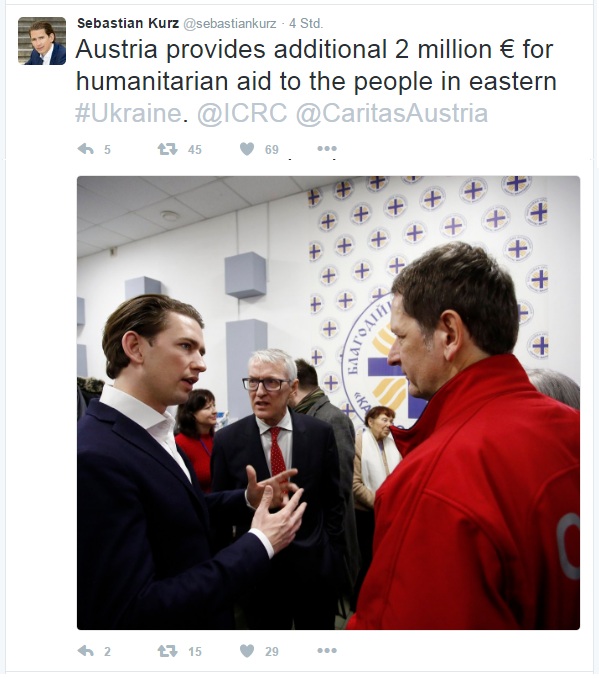Open the @ICRC mention
This screenshot has height=679, width=599.
242,113
